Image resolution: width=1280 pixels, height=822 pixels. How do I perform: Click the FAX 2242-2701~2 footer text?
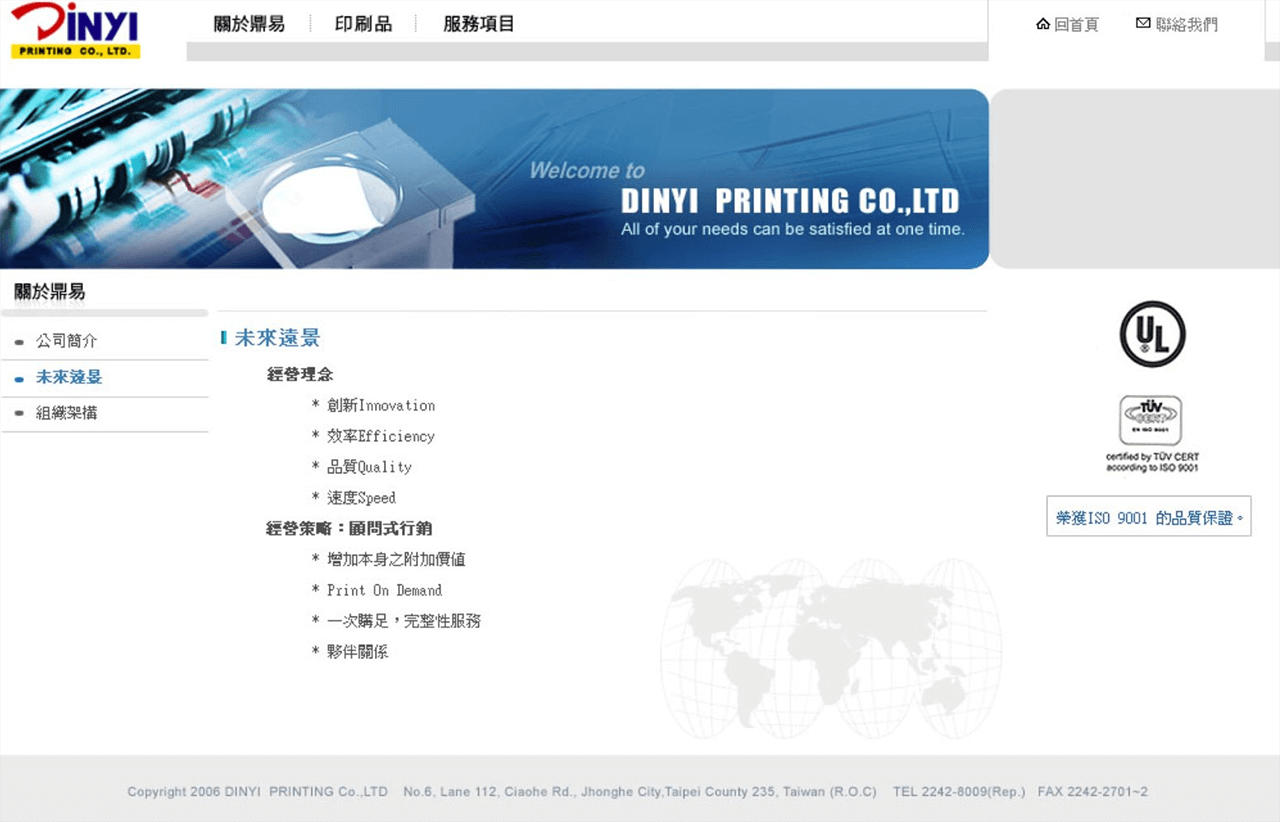coord(1093,792)
